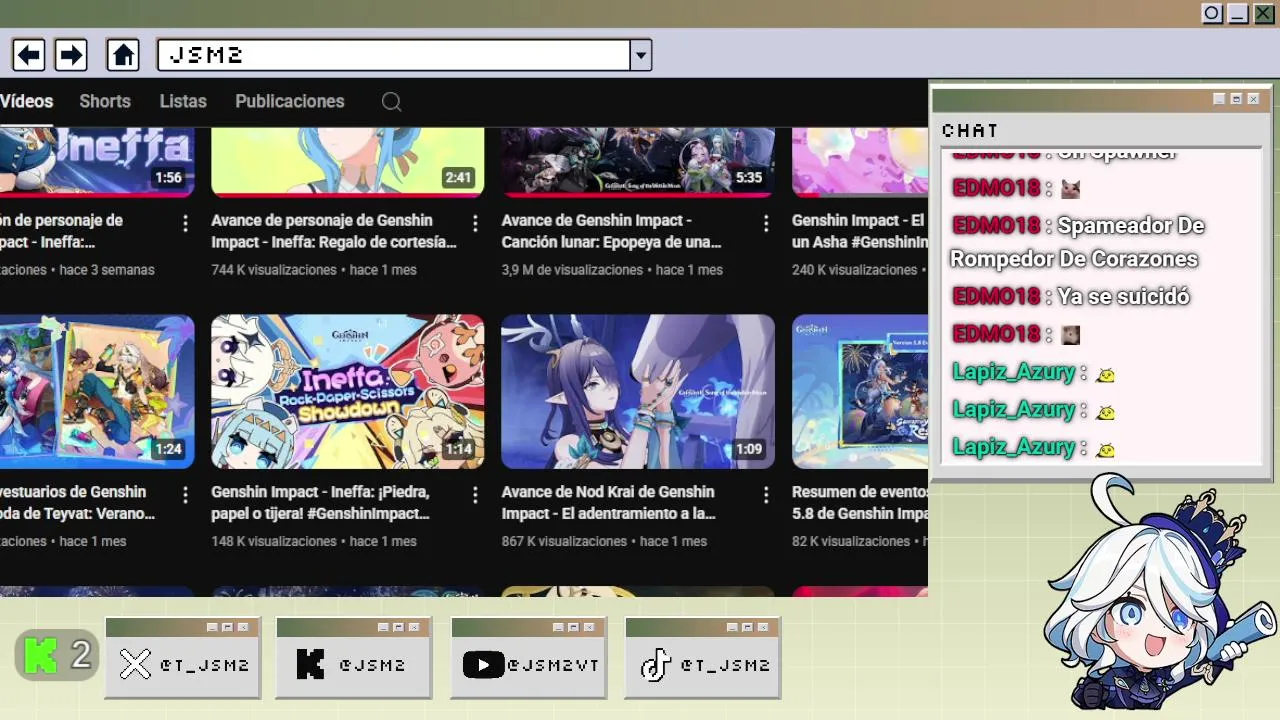This screenshot has height=720, width=1280.
Task: Close the main overlay window
Action: [1264, 13]
